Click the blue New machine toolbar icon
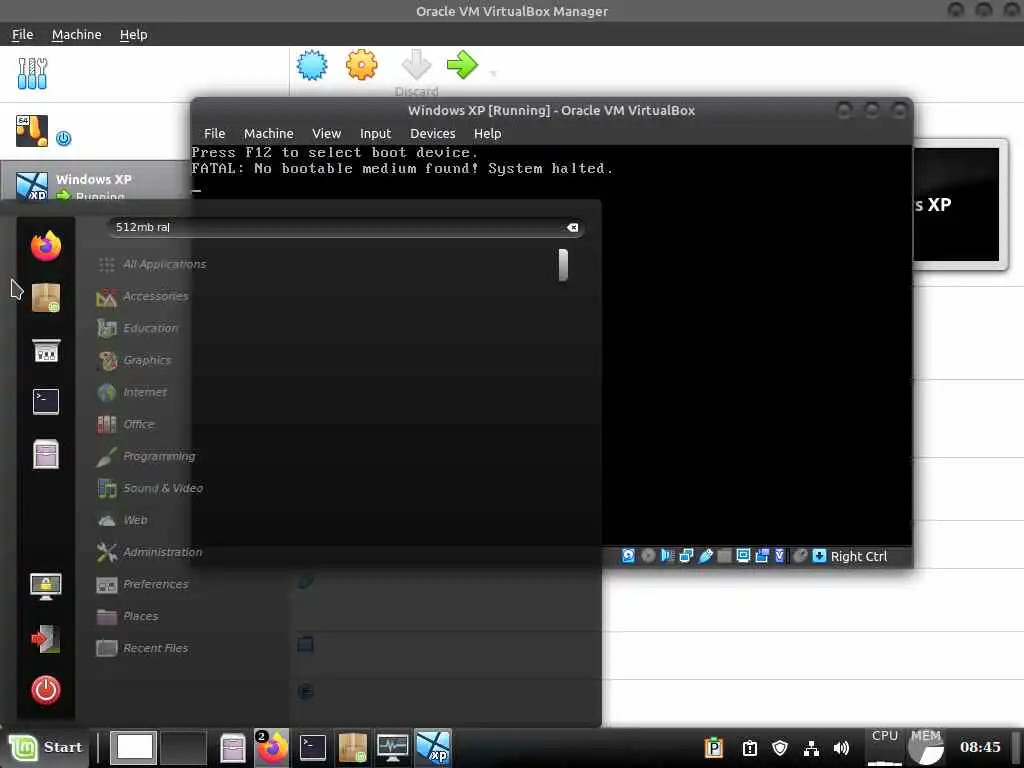This screenshot has height=768, width=1024. [x=312, y=65]
